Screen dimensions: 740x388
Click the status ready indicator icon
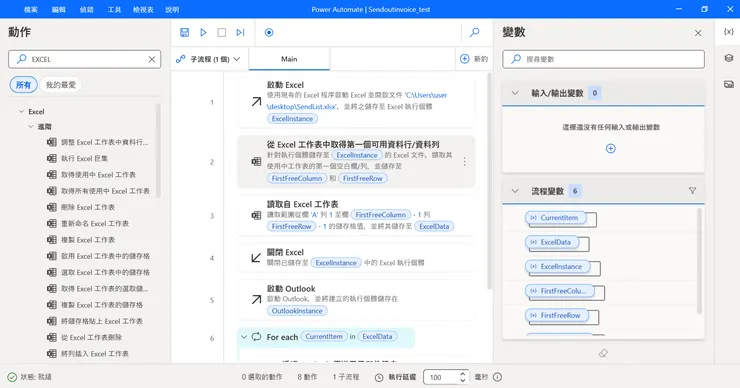click(12, 377)
